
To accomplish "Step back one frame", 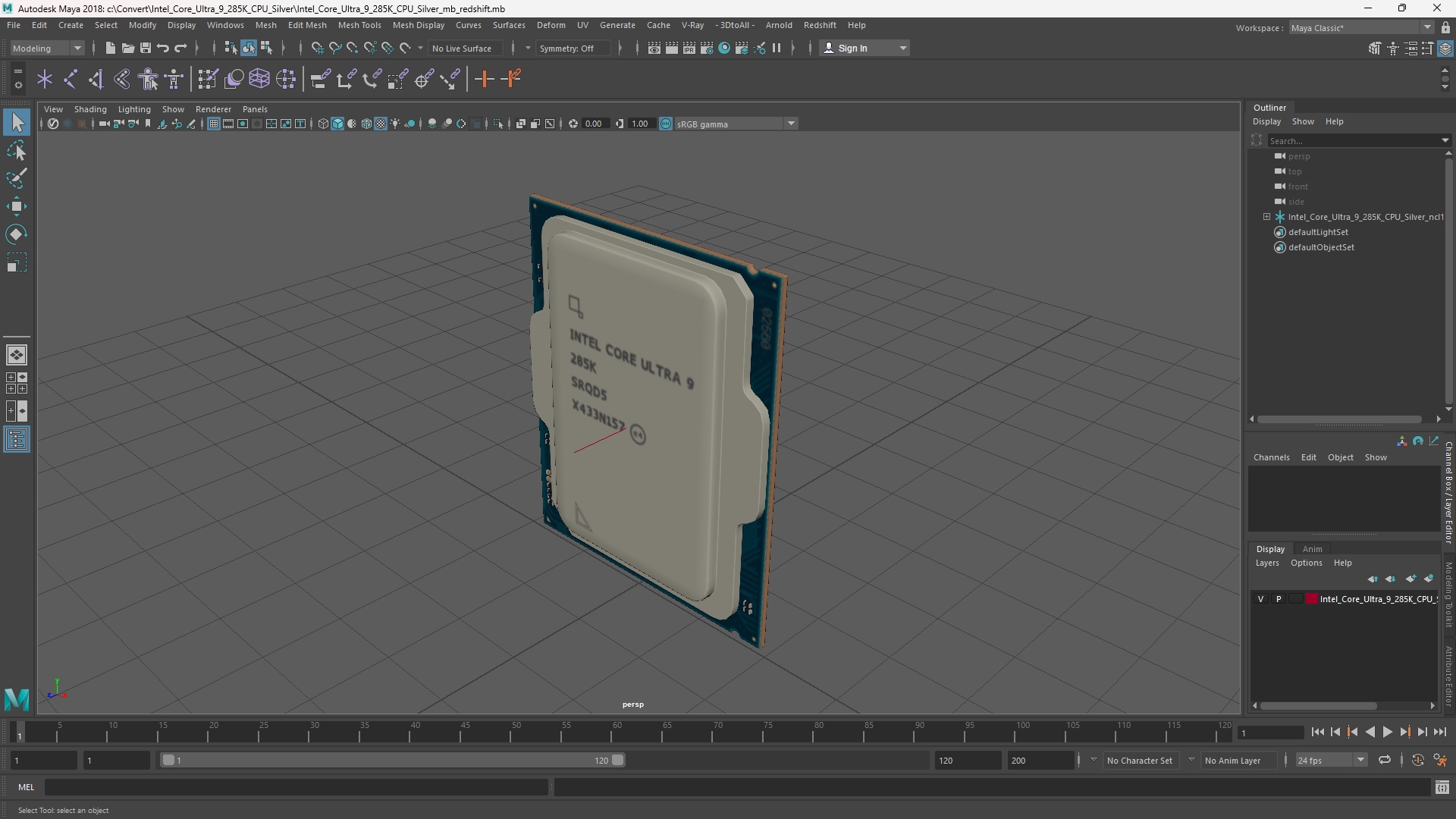I will (1335, 732).
